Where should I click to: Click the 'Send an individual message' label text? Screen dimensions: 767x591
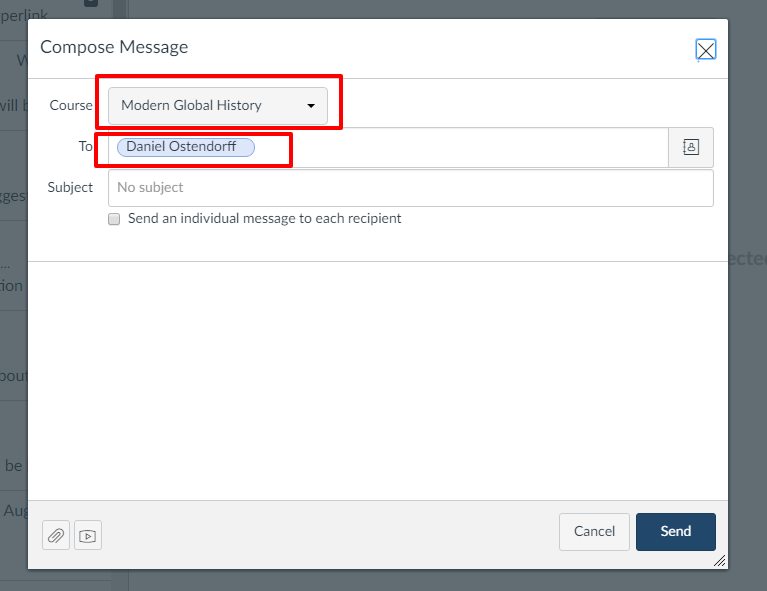tap(264, 218)
